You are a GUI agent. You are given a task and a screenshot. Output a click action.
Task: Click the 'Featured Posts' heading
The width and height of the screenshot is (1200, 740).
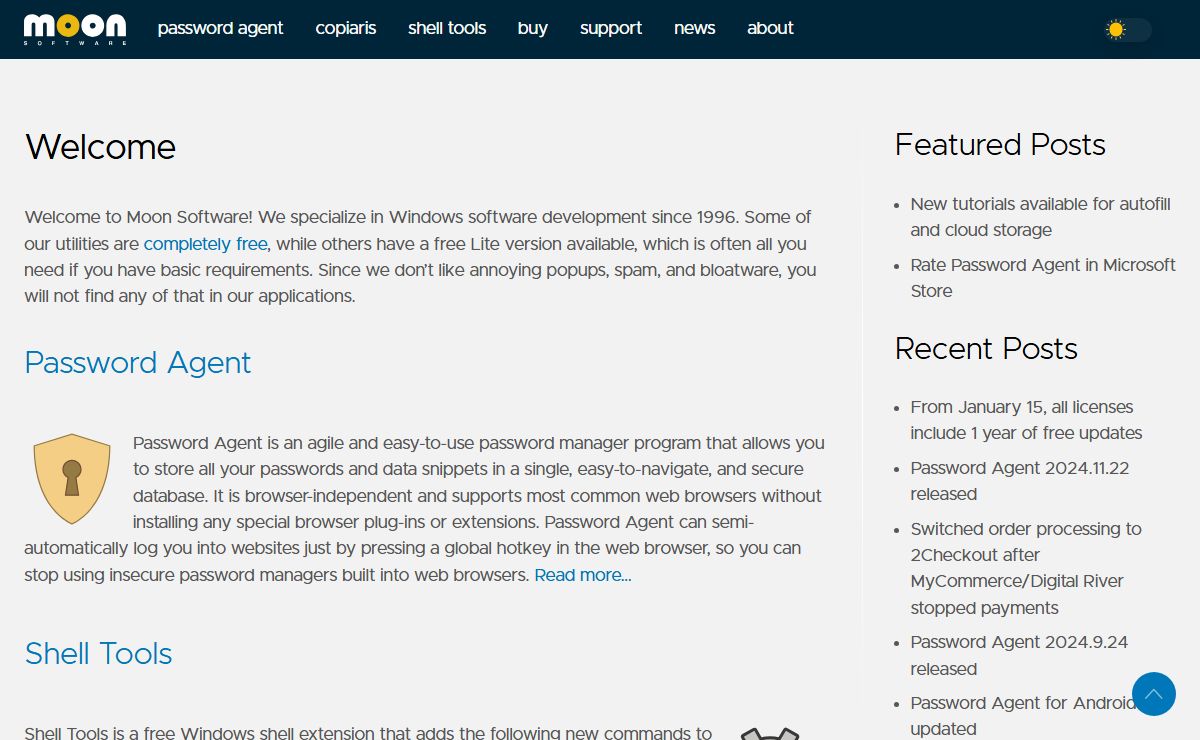[1000, 145]
